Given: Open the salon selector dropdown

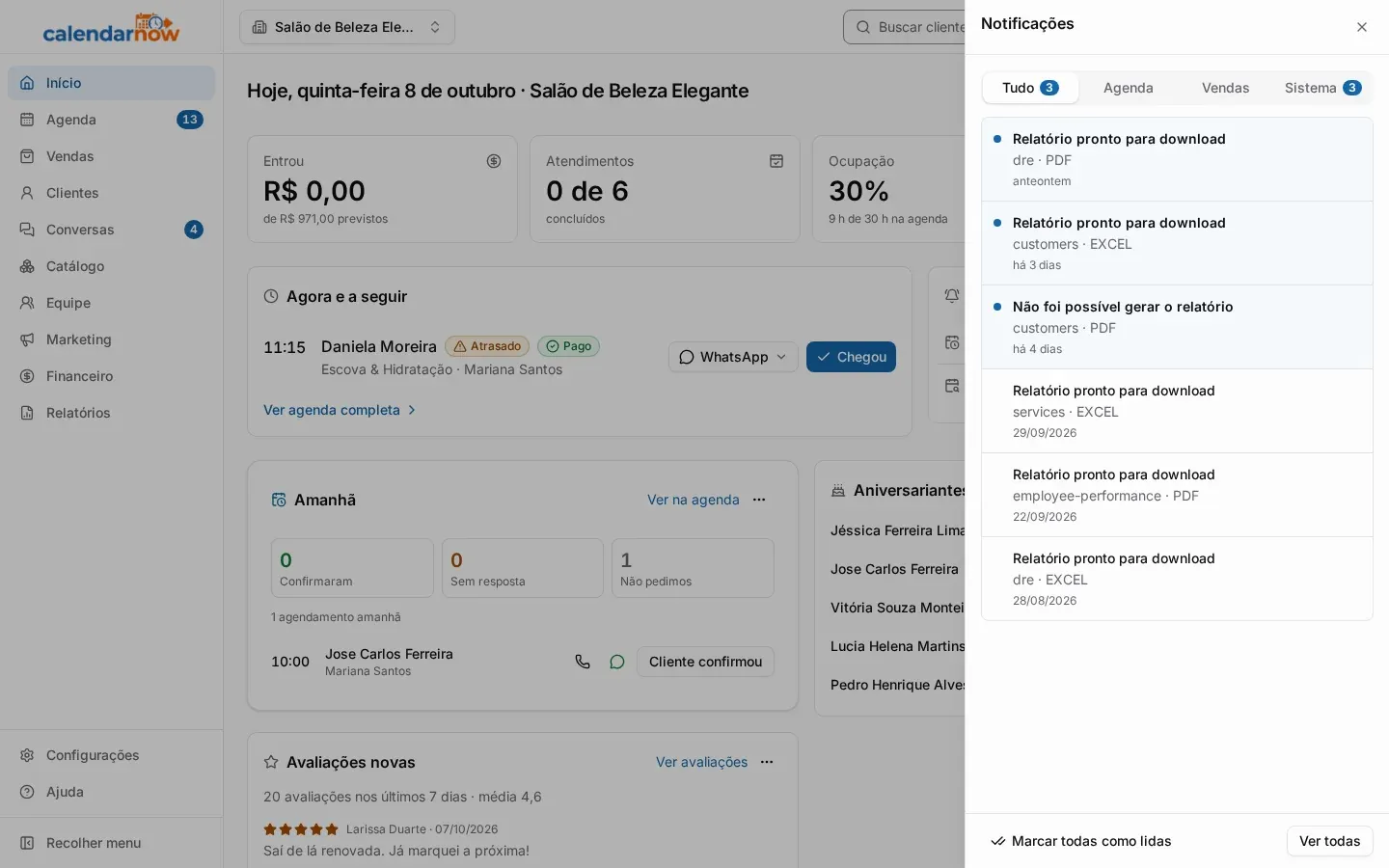Looking at the screenshot, I should (347, 27).
